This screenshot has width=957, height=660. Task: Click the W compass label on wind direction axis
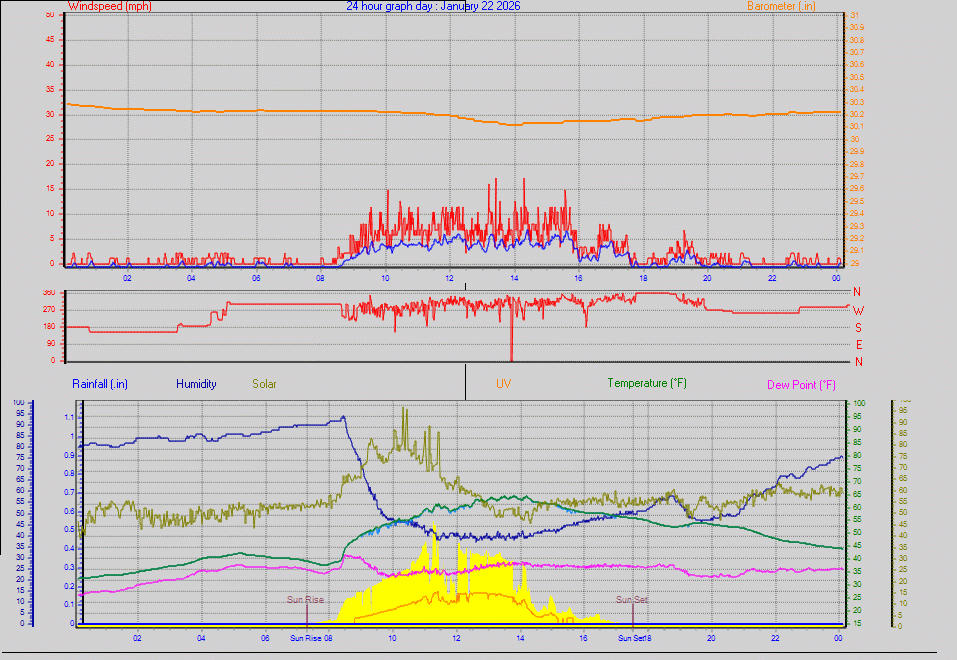pyautogui.click(x=858, y=310)
